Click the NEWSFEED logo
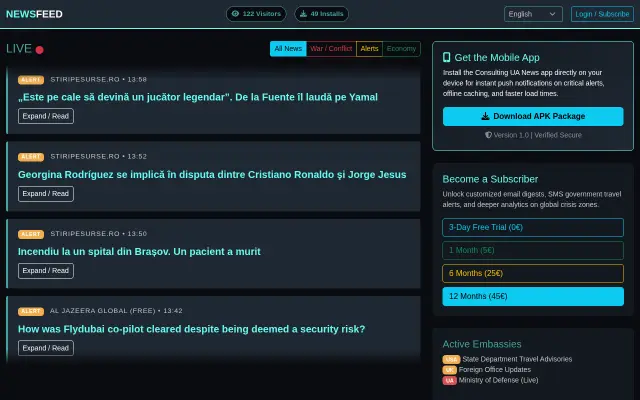640x400 pixels. [34, 14]
